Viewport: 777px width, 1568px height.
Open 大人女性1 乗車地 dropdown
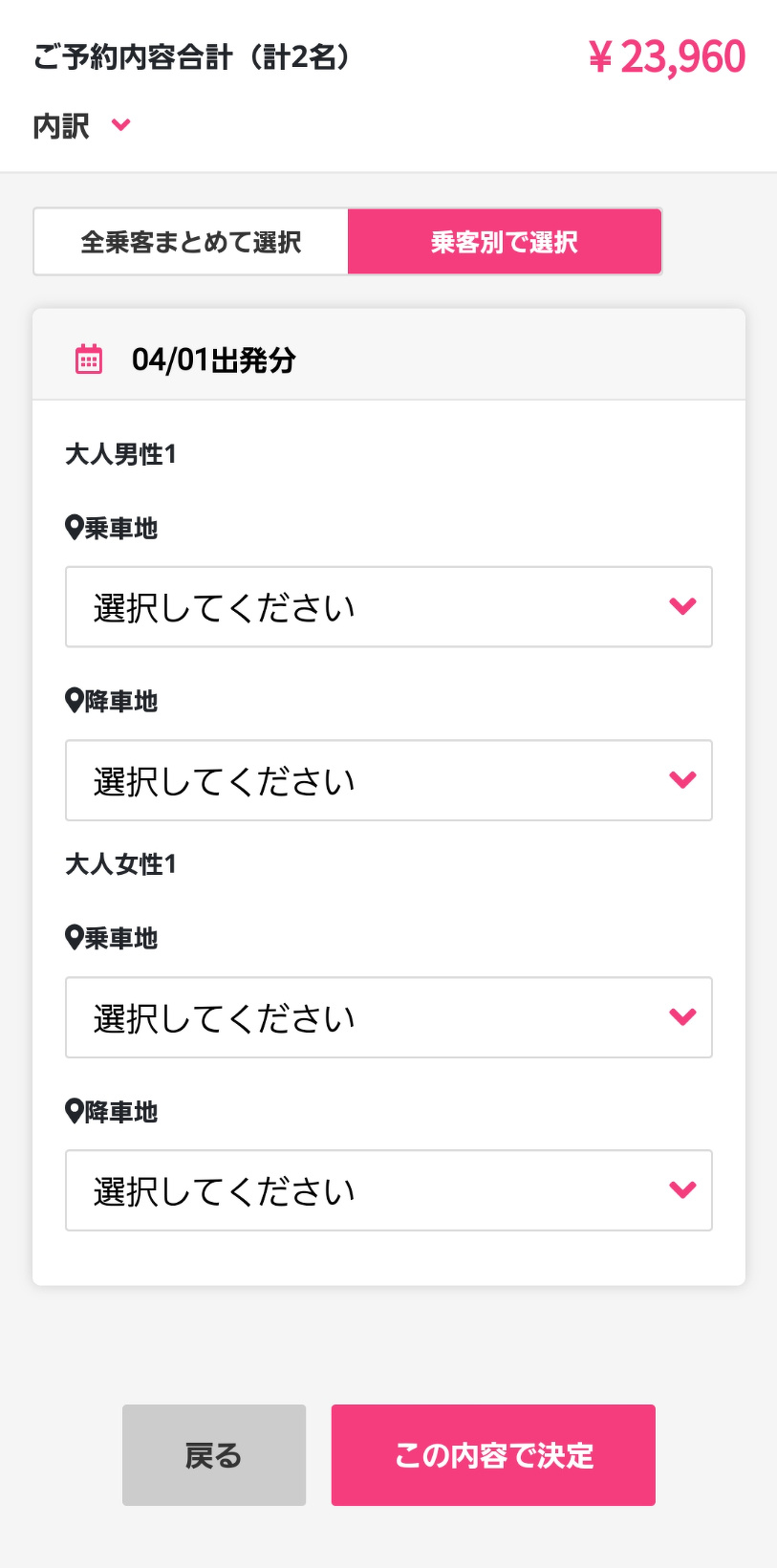[x=388, y=1017]
